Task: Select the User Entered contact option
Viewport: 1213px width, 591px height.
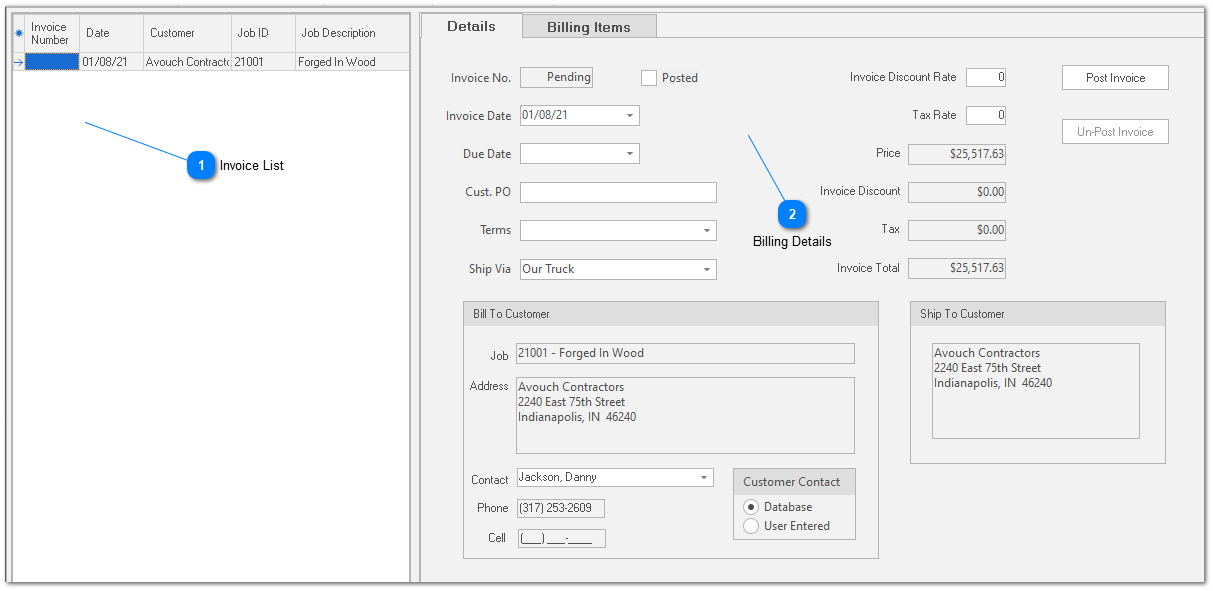Action: coord(751,525)
